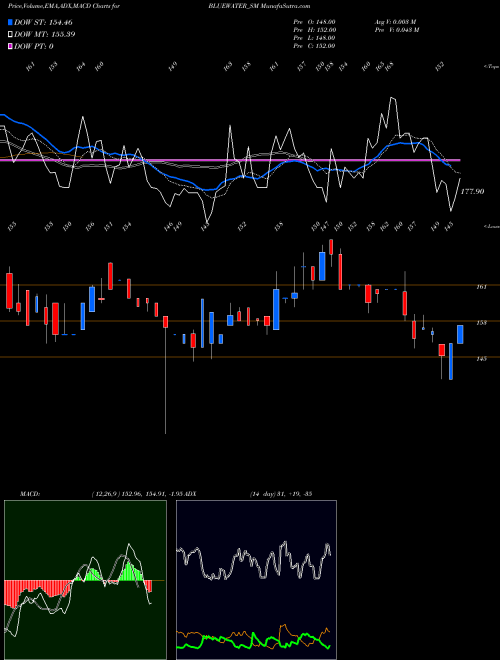Click the 'MACD:' panel label
The width and height of the screenshot is (500, 660).
pos(29,494)
